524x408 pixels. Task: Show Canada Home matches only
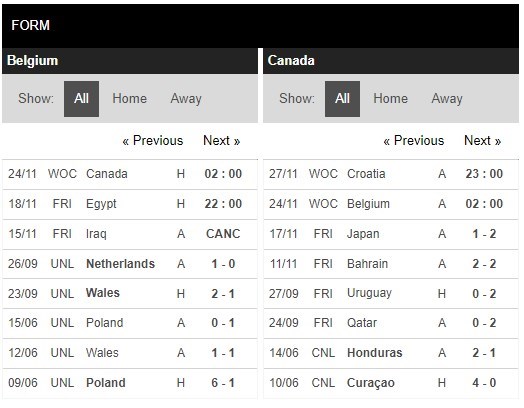[x=390, y=99]
